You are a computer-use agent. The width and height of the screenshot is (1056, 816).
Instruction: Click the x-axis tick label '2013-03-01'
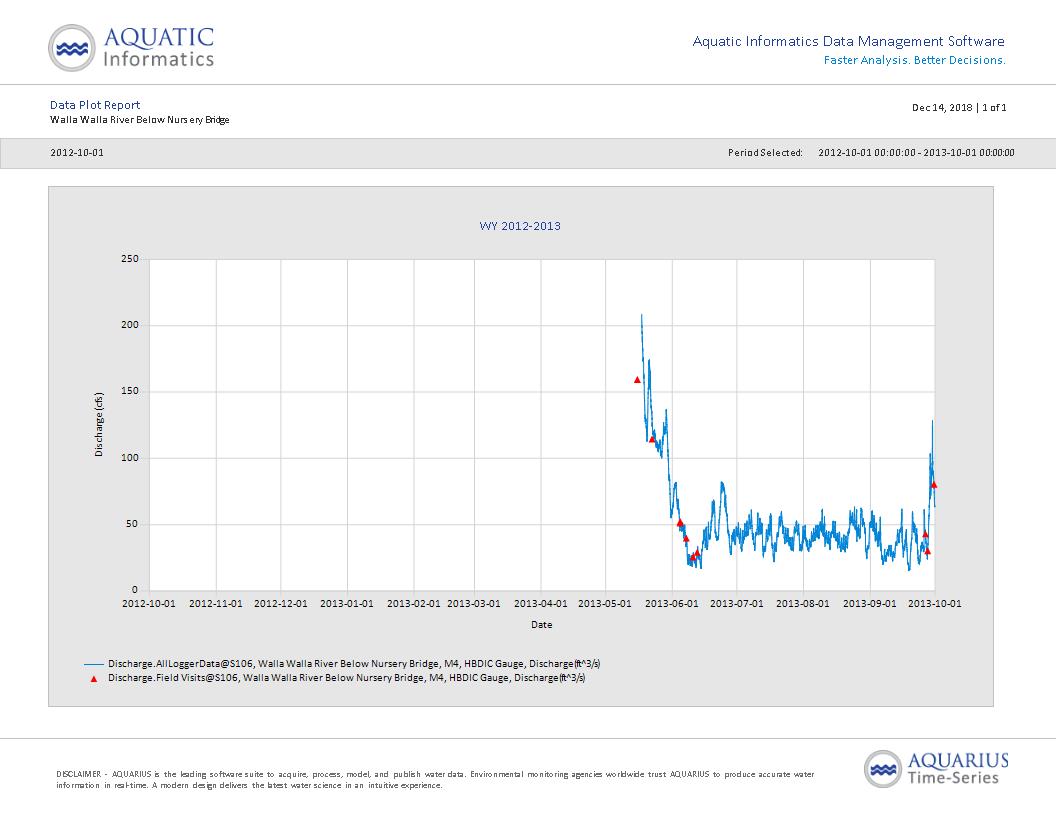click(474, 603)
